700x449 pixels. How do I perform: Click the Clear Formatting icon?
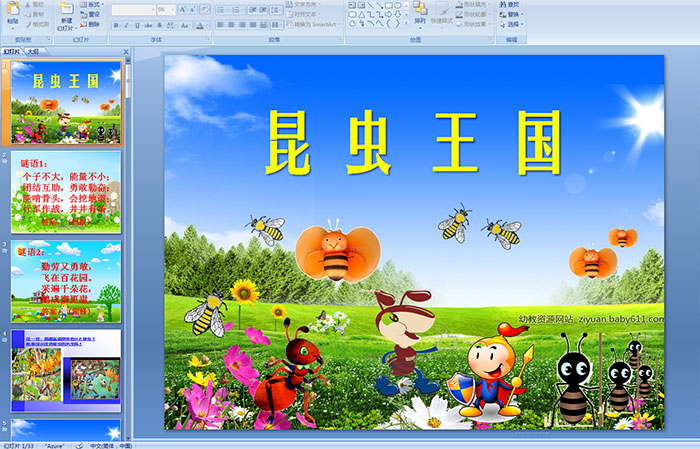[x=205, y=10]
